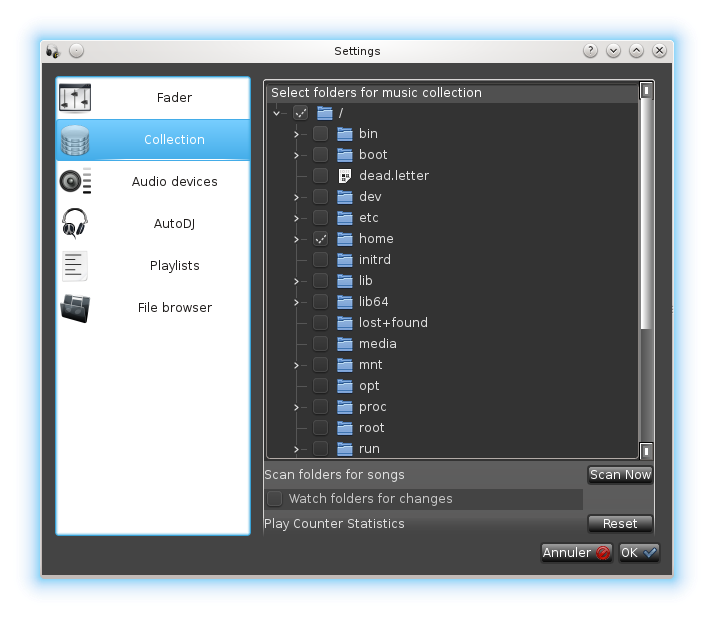Click the scrollbar bottom arrow button
Screen dimensions: 714x619
tap(646, 451)
